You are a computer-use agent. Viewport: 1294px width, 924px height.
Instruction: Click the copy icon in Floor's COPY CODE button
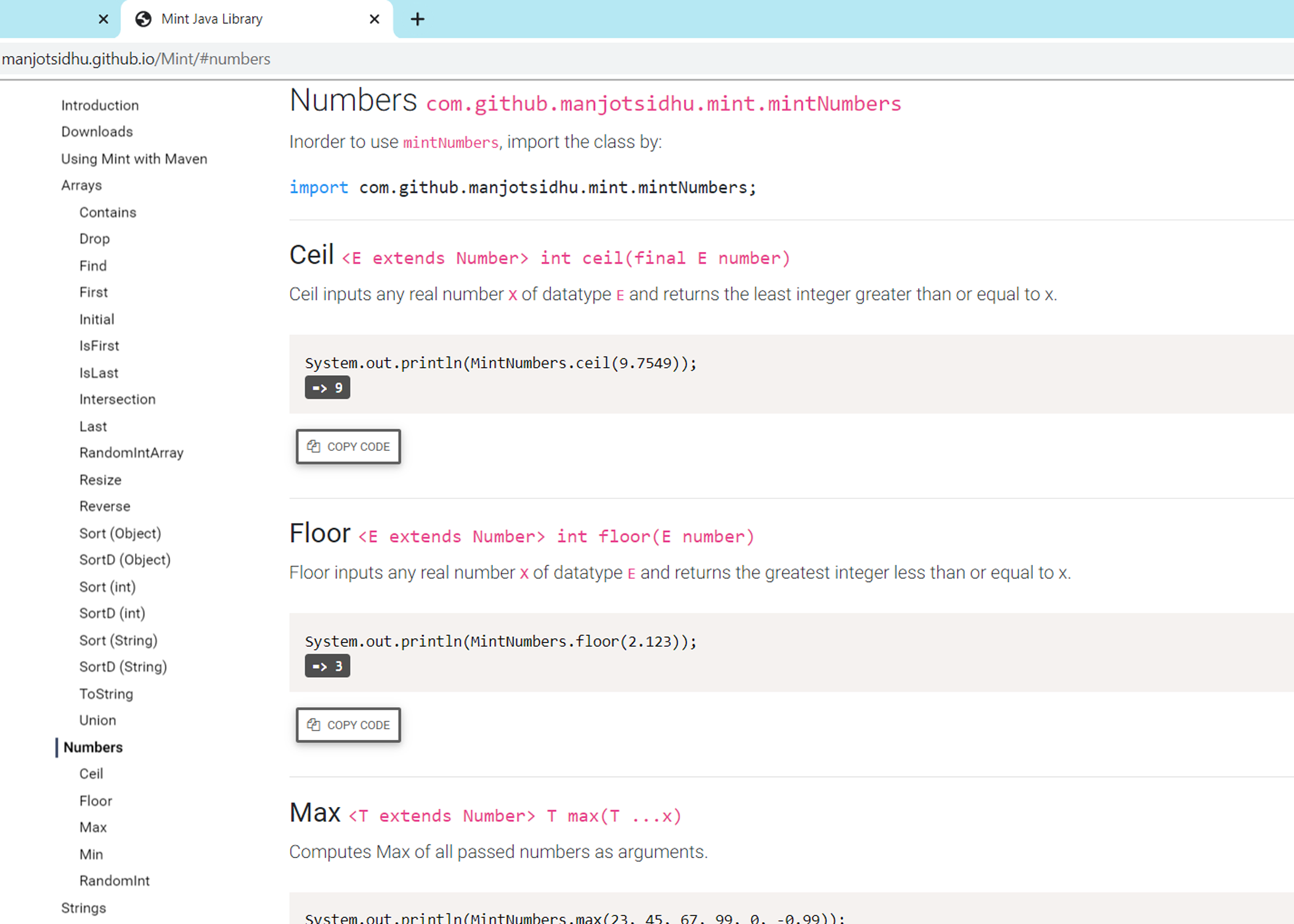coord(314,724)
